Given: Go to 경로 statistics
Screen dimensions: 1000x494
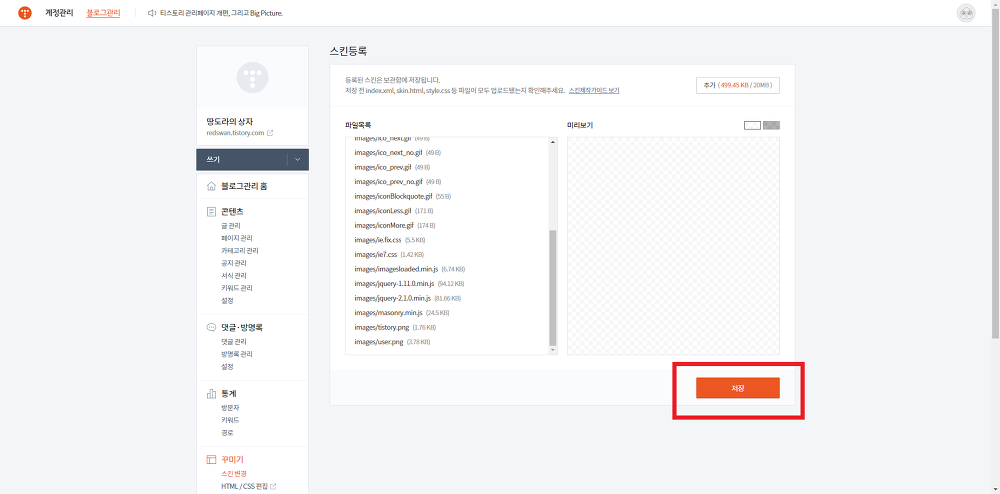Looking at the screenshot, I should 227,433.
